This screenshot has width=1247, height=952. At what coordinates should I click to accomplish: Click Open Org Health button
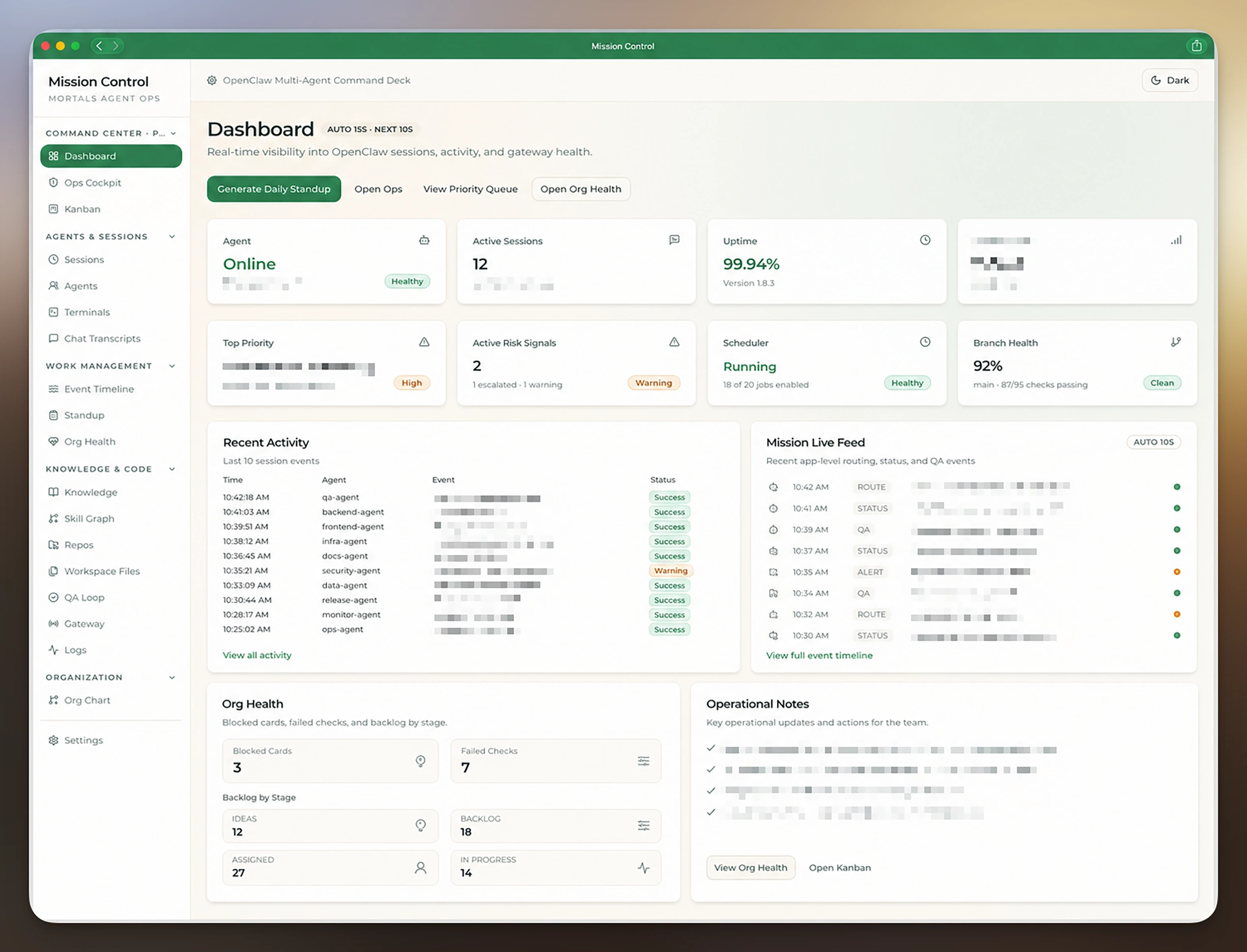(x=581, y=189)
